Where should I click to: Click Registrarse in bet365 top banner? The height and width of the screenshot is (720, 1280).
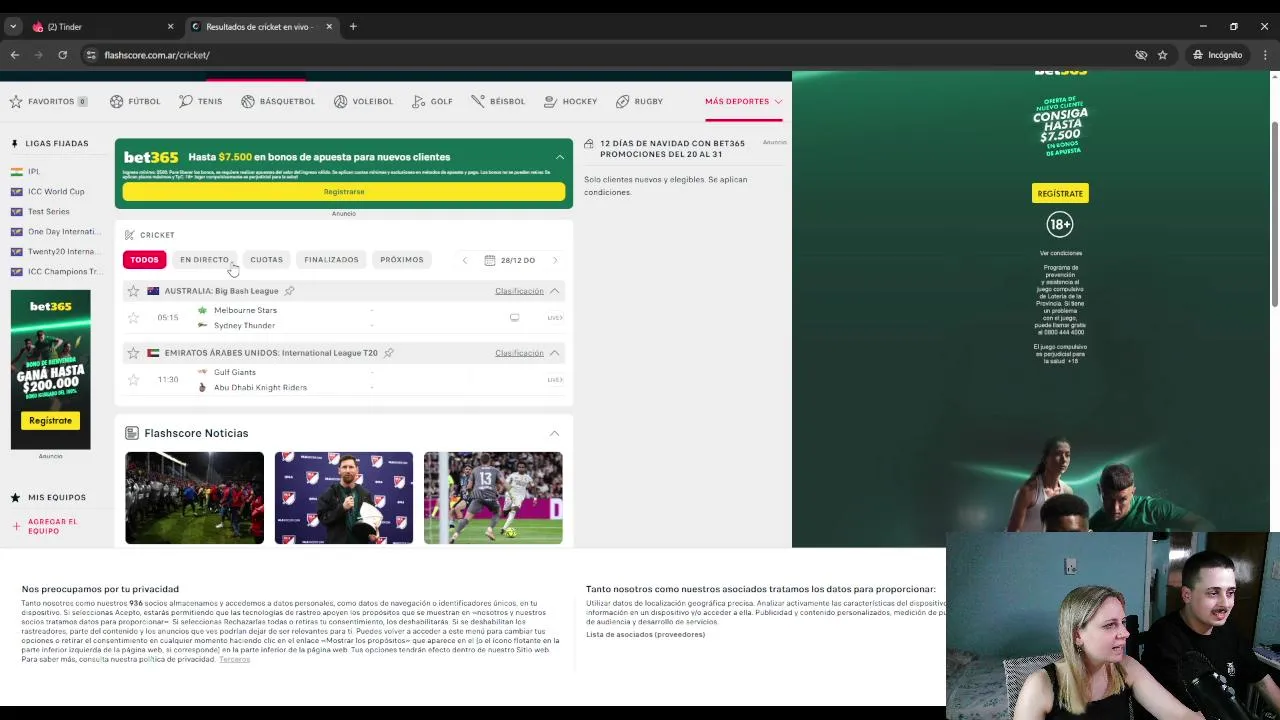(x=344, y=192)
